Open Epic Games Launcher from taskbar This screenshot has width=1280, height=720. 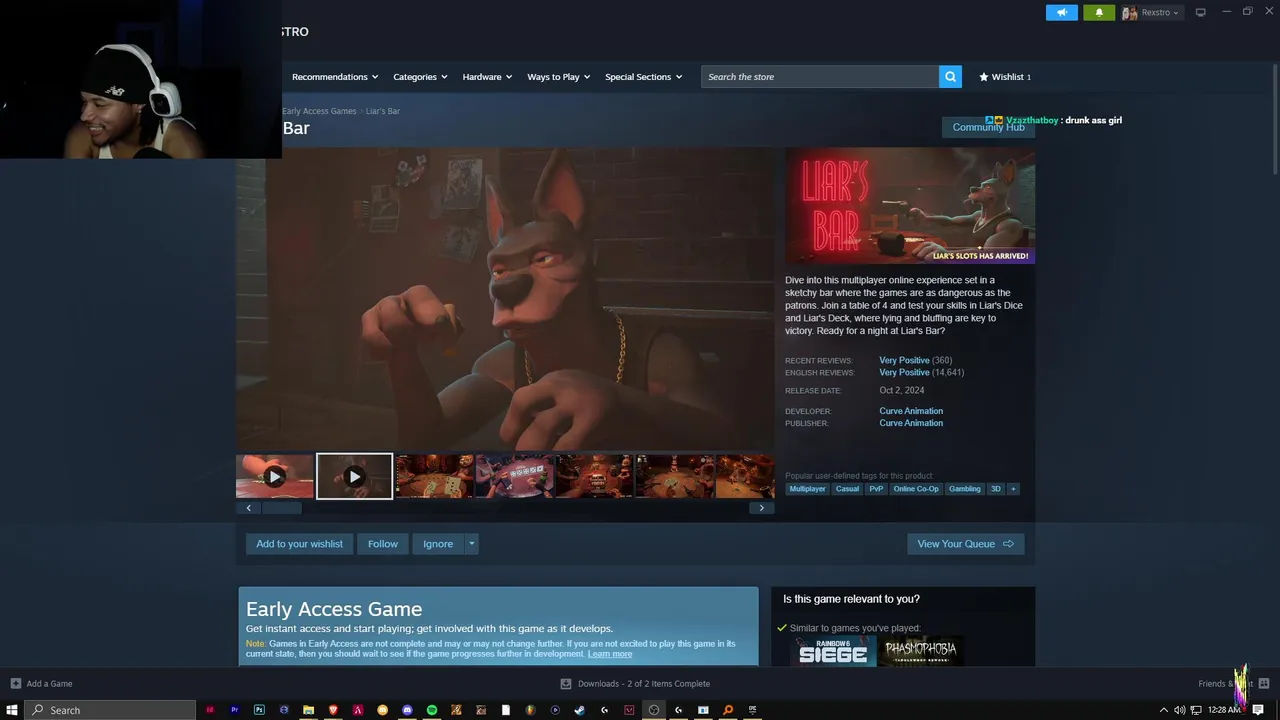[752, 710]
